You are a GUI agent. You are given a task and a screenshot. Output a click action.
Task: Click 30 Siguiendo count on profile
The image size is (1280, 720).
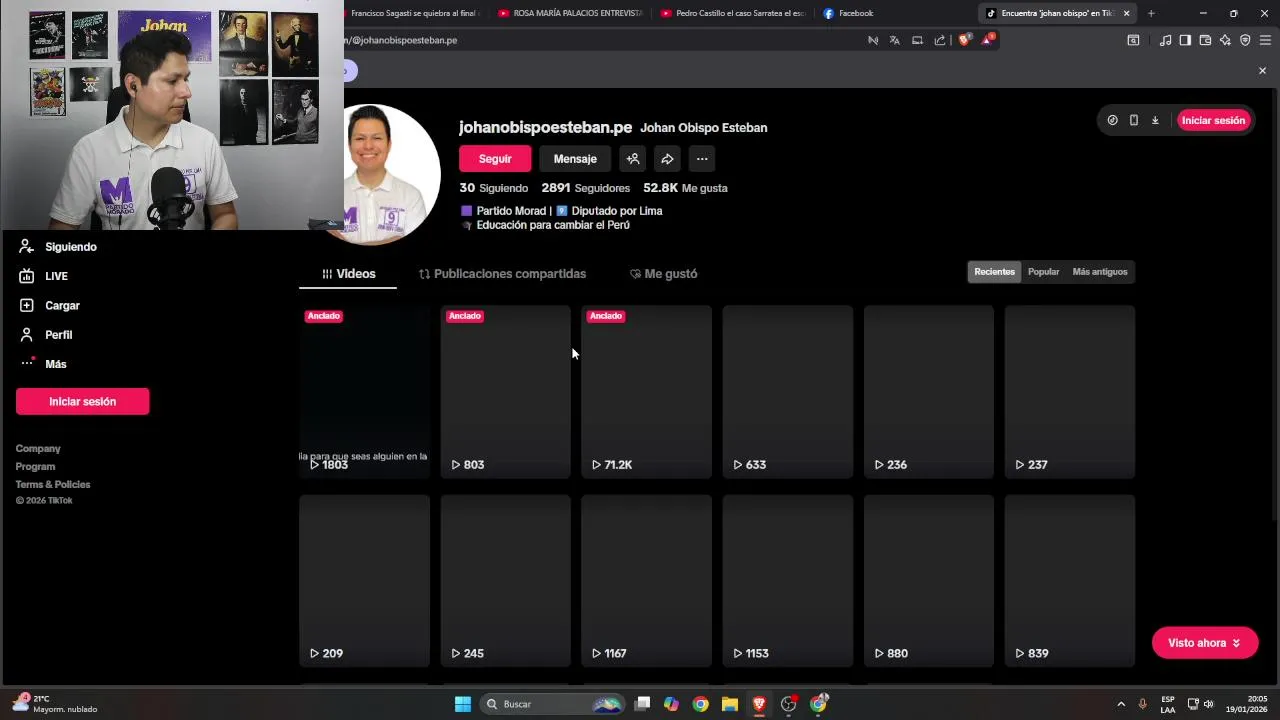494,188
